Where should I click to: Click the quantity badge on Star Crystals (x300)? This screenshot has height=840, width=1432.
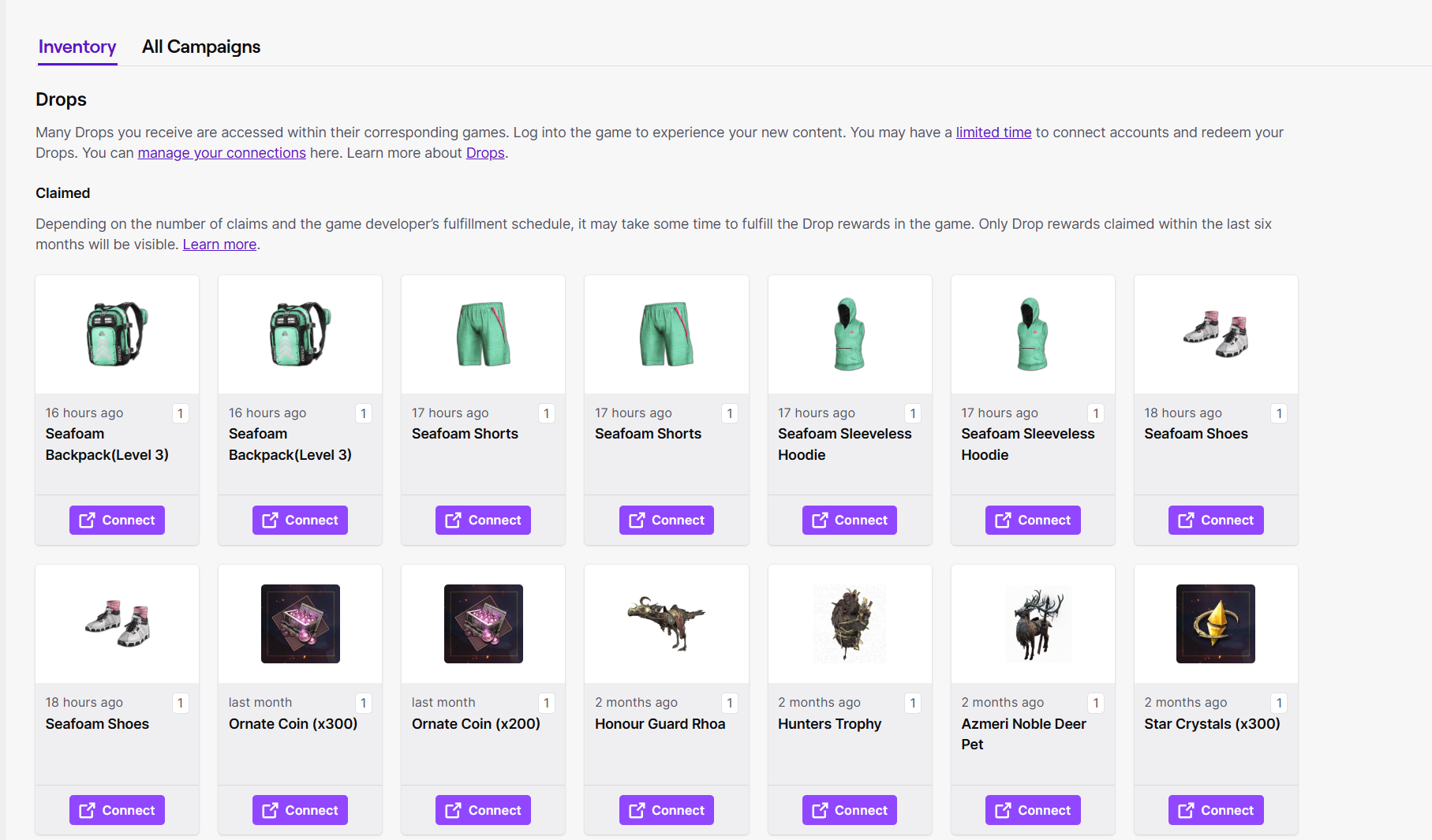1279,703
